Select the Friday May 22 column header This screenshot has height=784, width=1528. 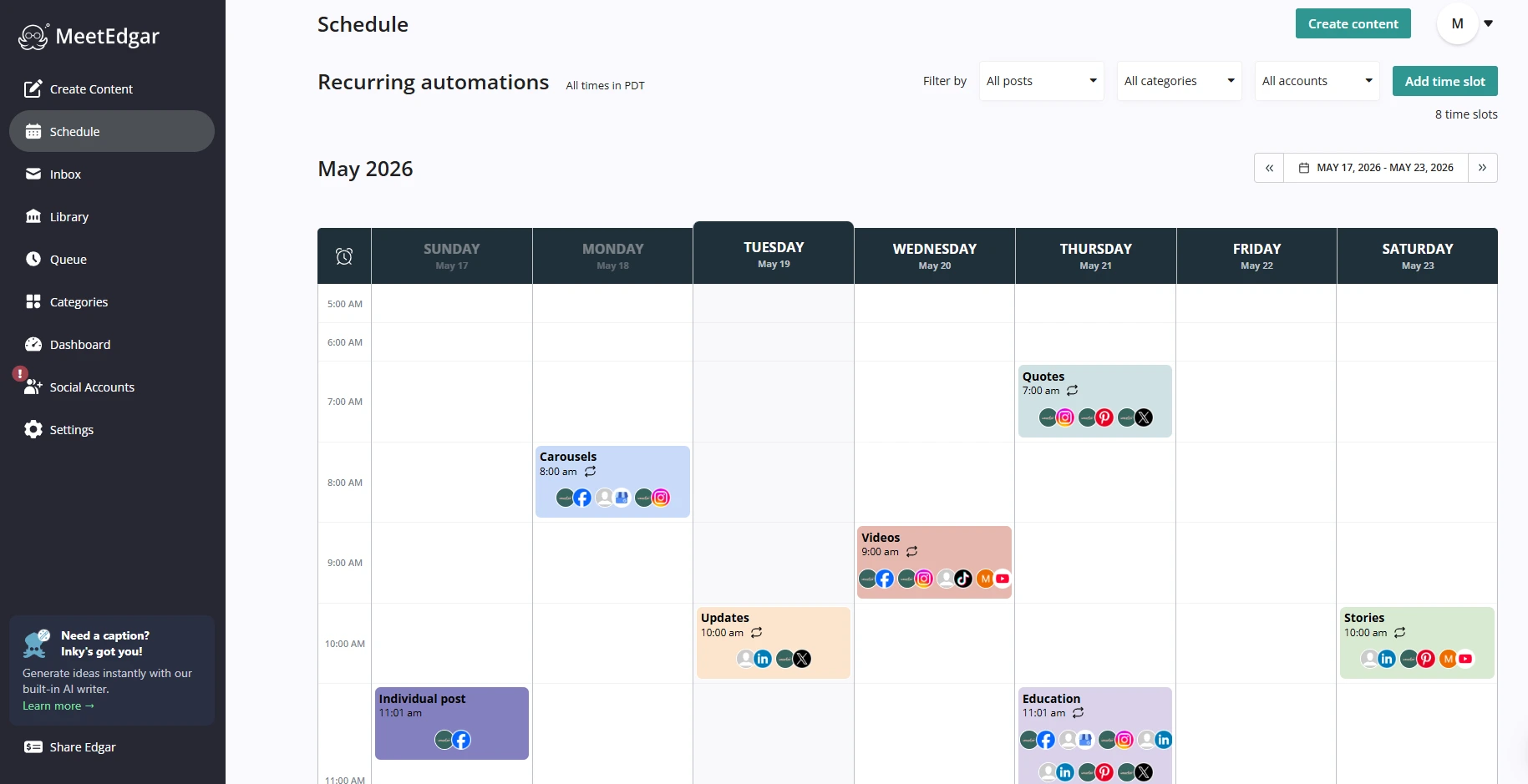(1256, 256)
